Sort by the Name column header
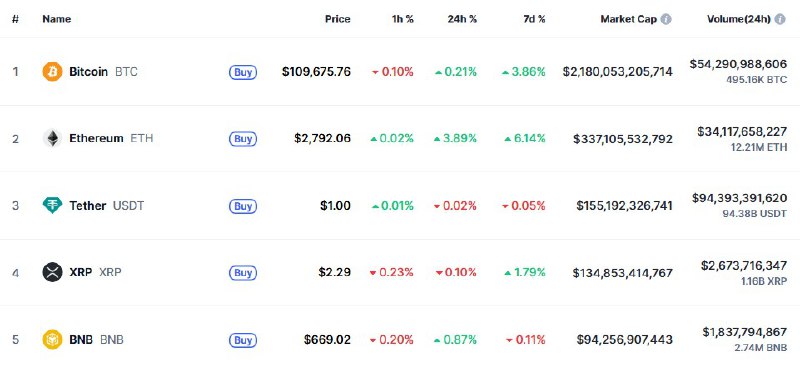Viewport: 800px width, 372px height. point(57,19)
